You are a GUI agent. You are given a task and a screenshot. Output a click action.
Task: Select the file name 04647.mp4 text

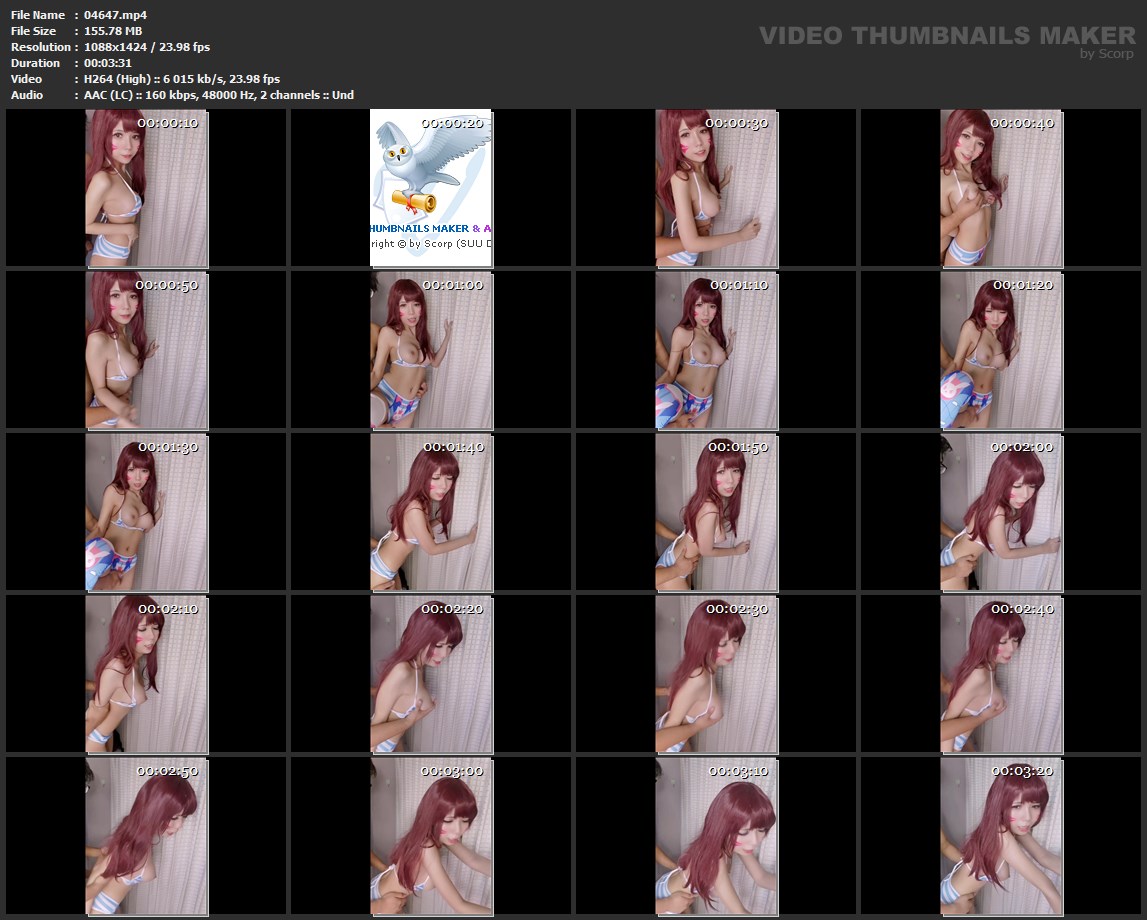pyautogui.click(x=116, y=15)
